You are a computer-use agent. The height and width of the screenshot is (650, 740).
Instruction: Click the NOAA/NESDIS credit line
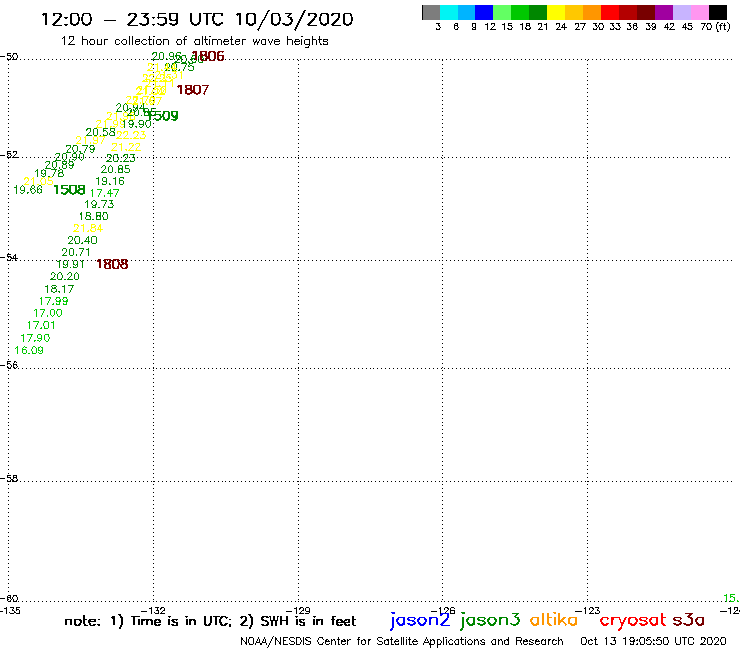402,642
